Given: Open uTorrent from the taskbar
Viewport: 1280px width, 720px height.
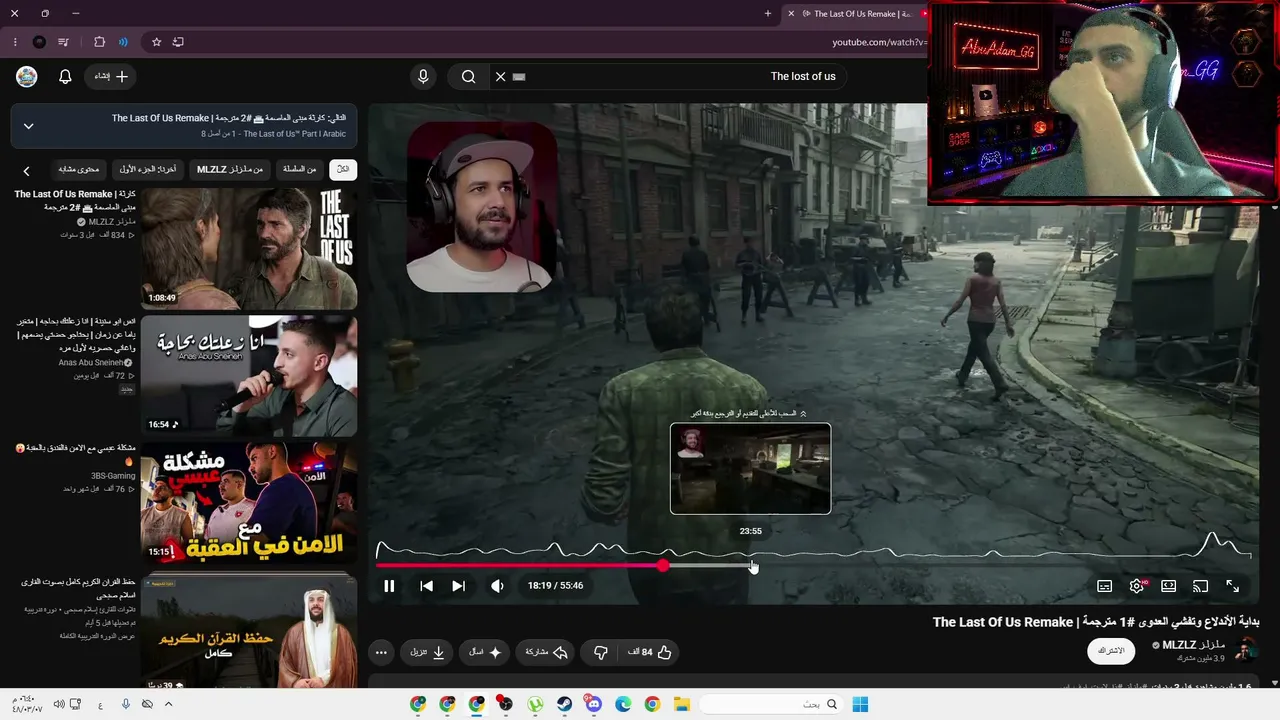Looking at the screenshot, I should [x=535, y=705].
